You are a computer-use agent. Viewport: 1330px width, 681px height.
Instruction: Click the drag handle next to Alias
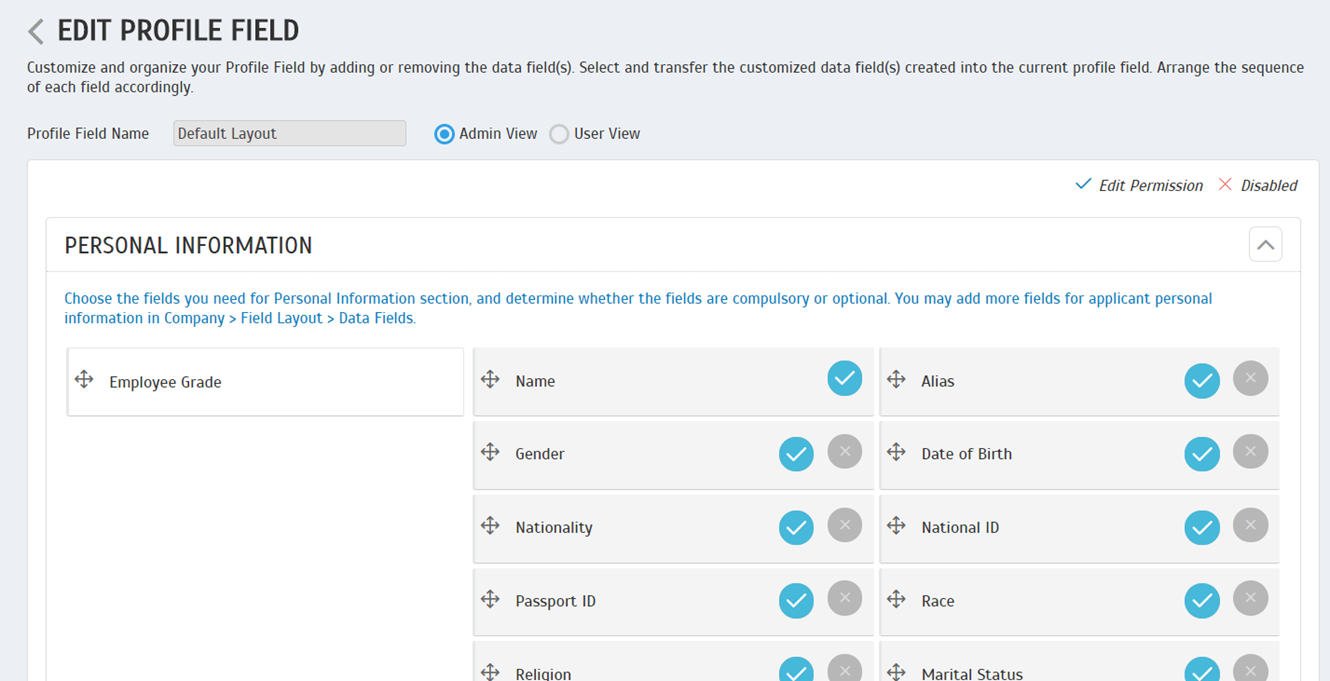[x=896, y=380]
